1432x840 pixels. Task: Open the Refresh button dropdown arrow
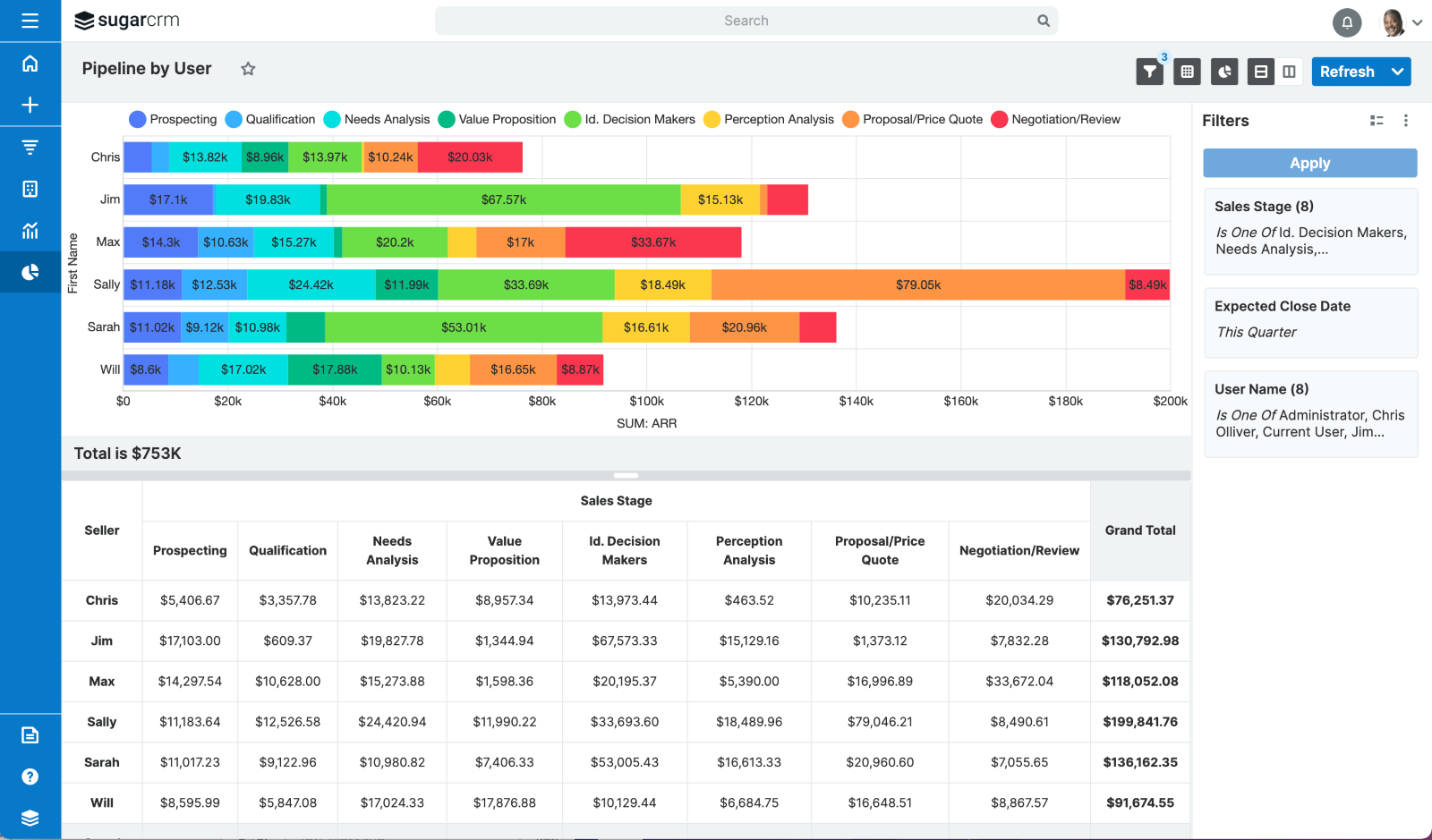pyautogui.click(x=1397, y=72)
